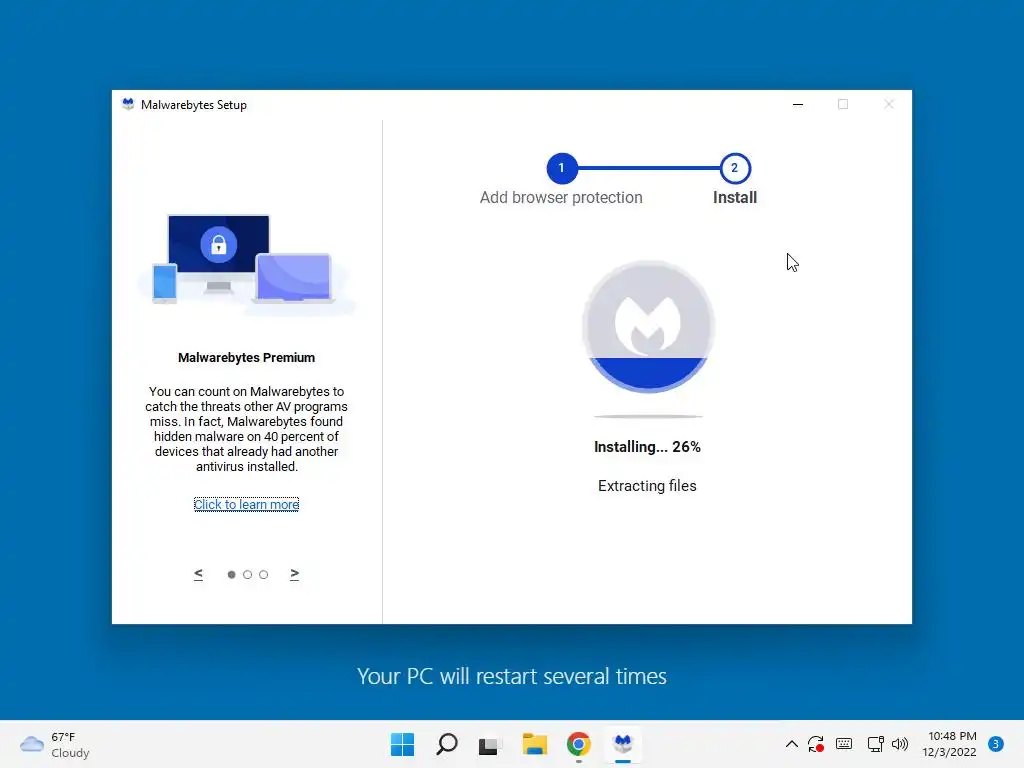Click the Malwarebytes Premium heading
The width and height of the screenshot is (1024, 768).
246,358
